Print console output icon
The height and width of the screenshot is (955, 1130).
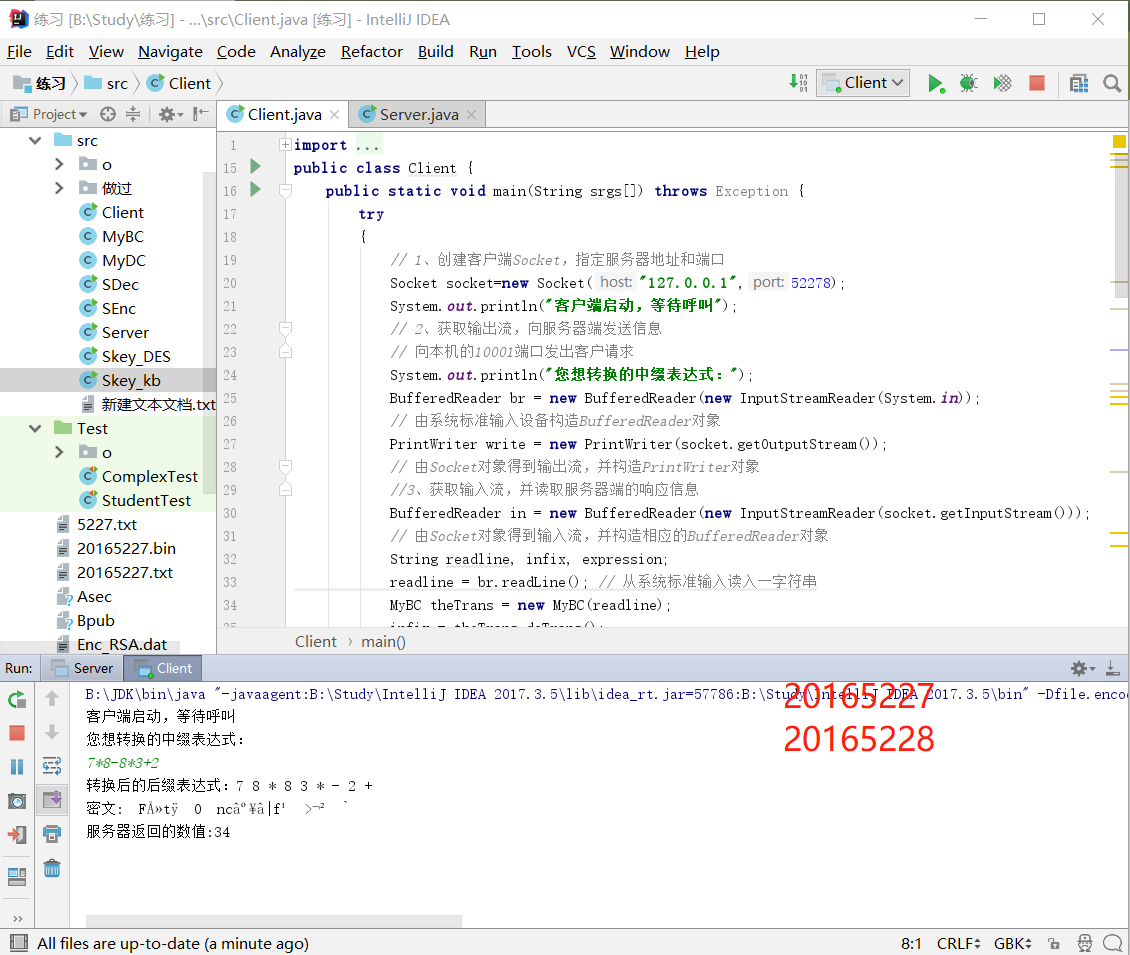(x=52, y=834)
